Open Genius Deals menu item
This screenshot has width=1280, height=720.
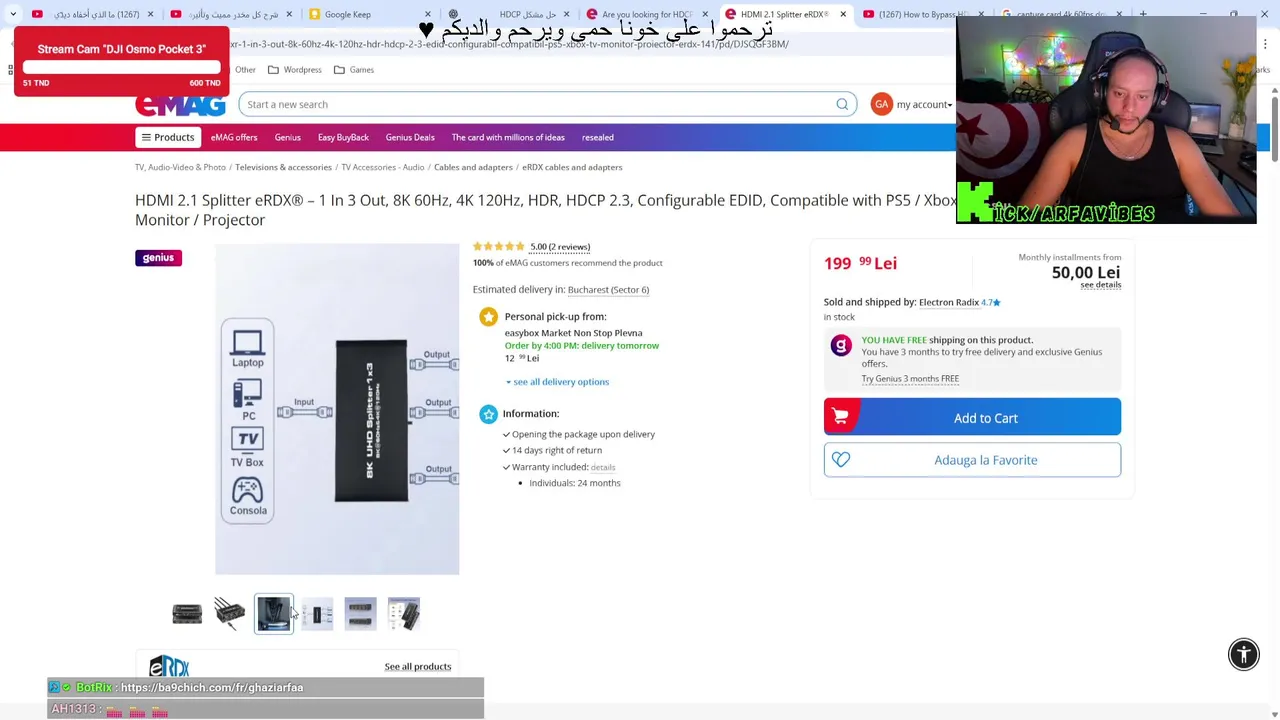pyautogui.click(x=410, y=137)
